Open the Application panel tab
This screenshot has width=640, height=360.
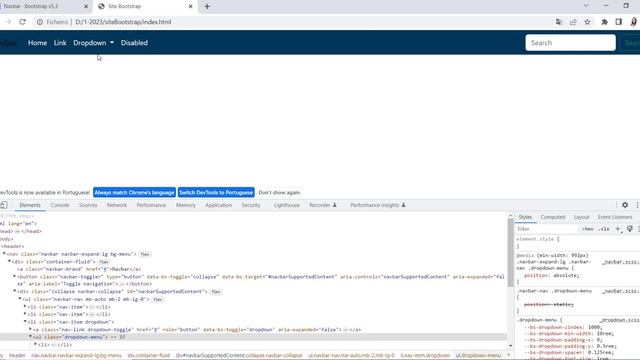coord(218,205)
